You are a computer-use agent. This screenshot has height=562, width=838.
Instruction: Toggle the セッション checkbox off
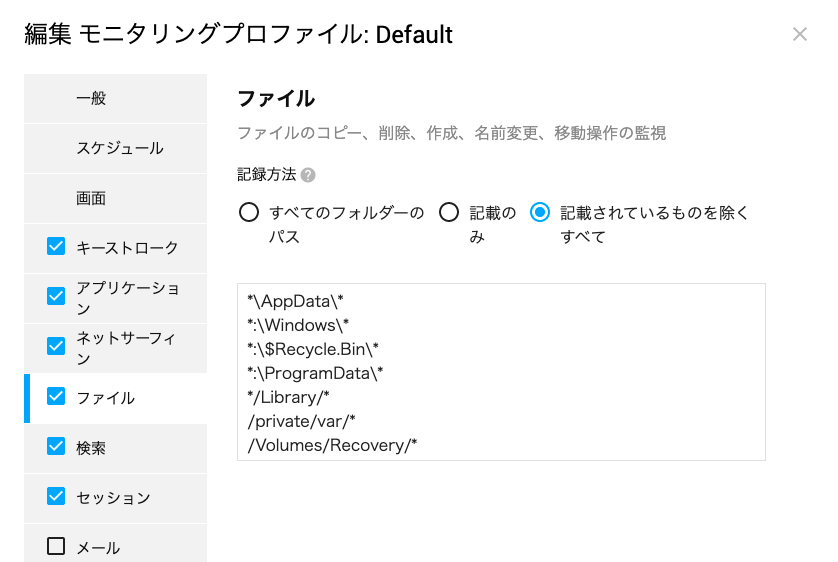coord(56,496)
